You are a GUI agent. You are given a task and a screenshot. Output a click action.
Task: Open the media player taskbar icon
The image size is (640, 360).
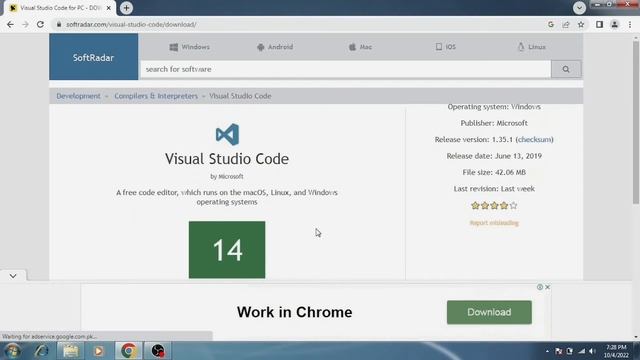point(98,351)
